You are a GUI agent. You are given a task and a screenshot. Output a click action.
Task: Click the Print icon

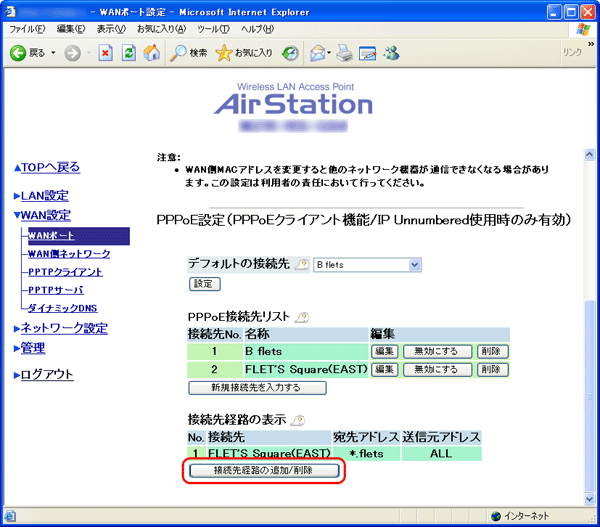(x=344, y=53)
